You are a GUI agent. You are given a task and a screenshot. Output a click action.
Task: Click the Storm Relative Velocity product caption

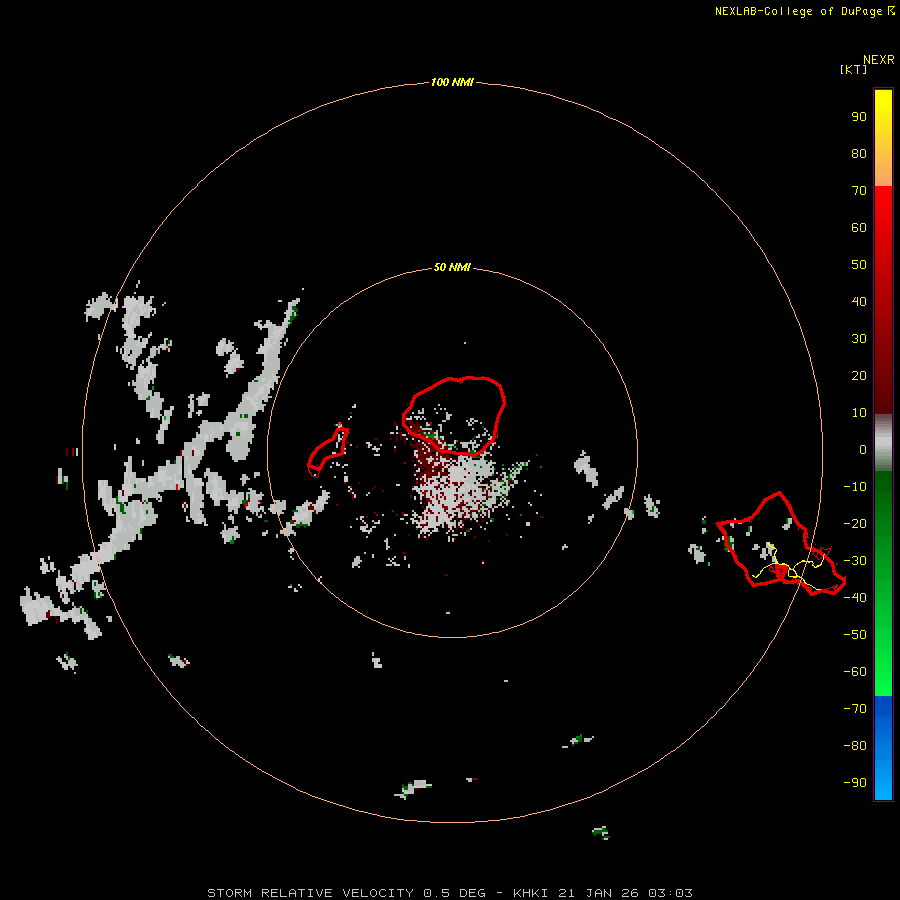point(450,893)
